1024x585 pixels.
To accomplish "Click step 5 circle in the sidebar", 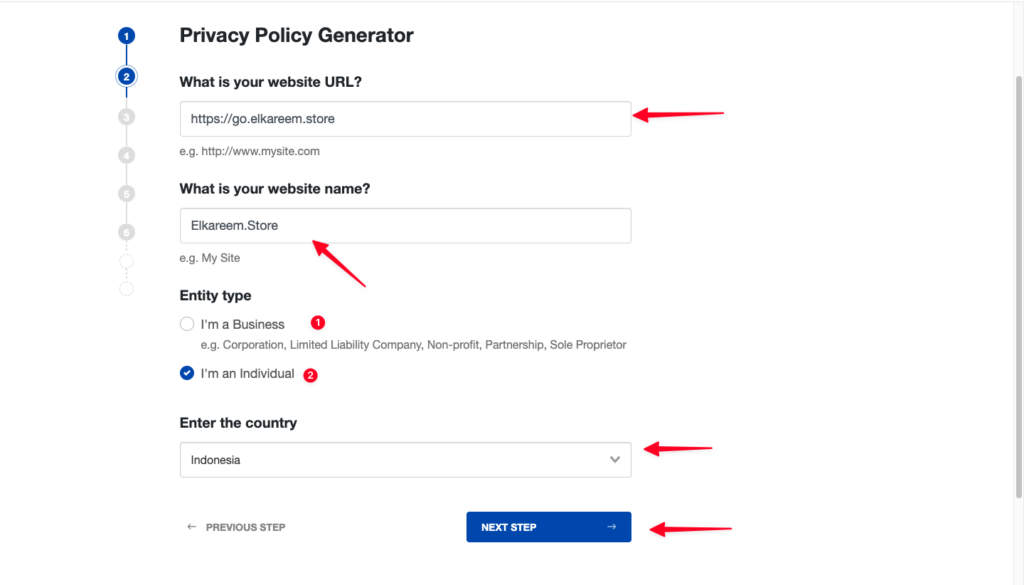I will point(126,193).
